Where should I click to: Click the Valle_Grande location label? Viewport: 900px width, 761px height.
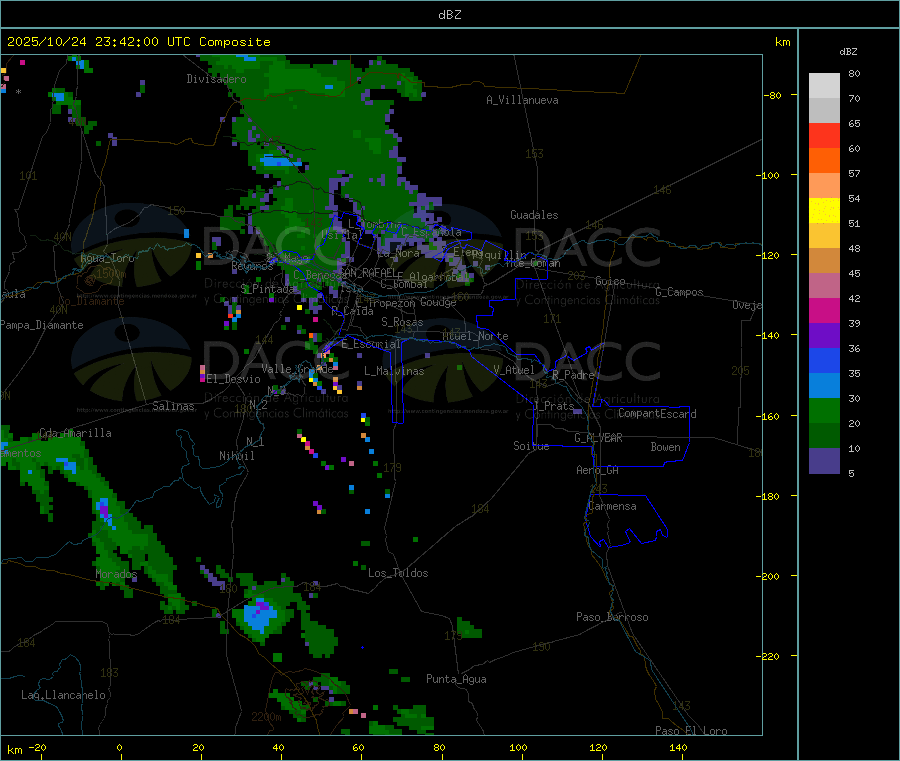(297, 368)
